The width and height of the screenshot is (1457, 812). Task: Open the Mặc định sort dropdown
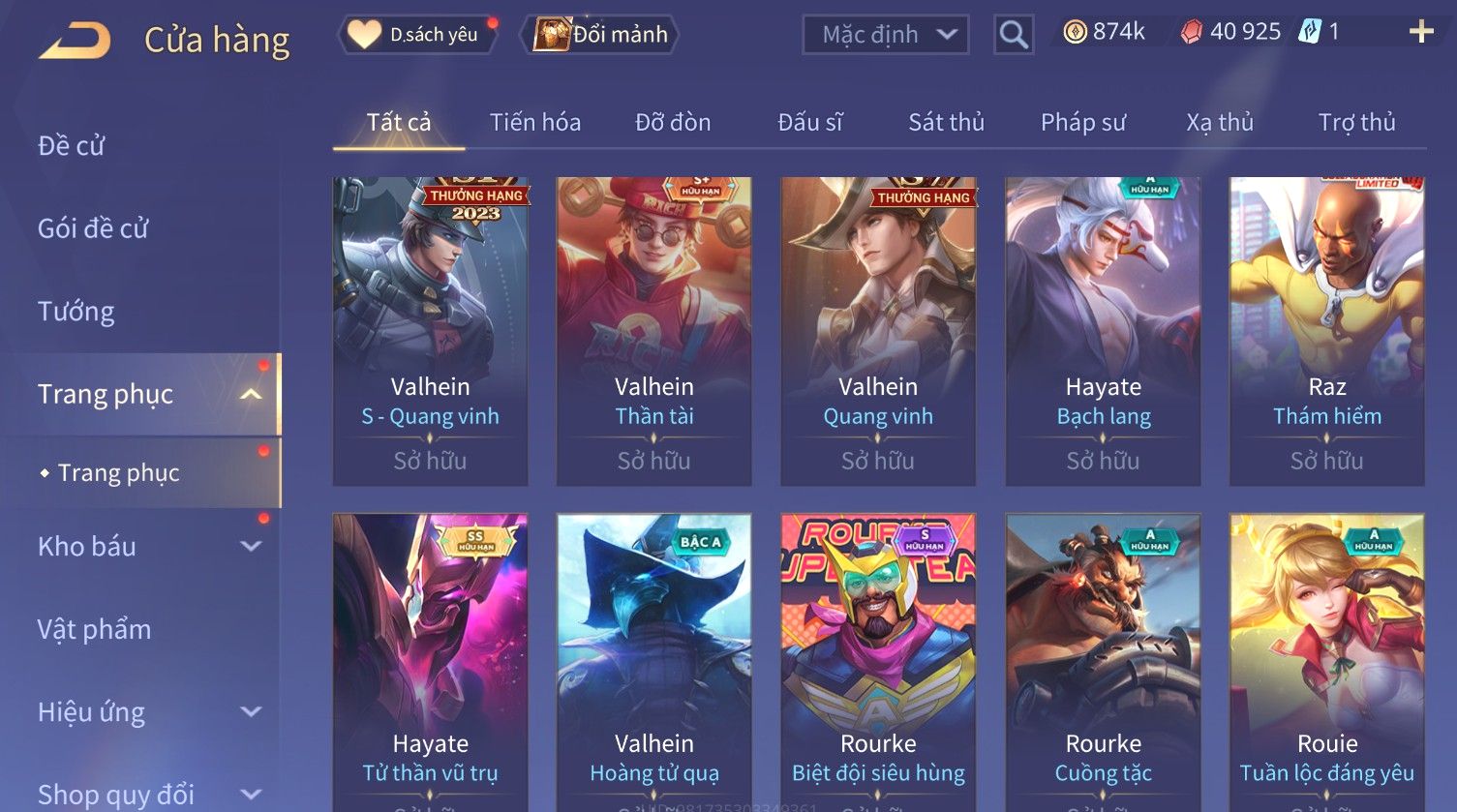coord(885,35)
